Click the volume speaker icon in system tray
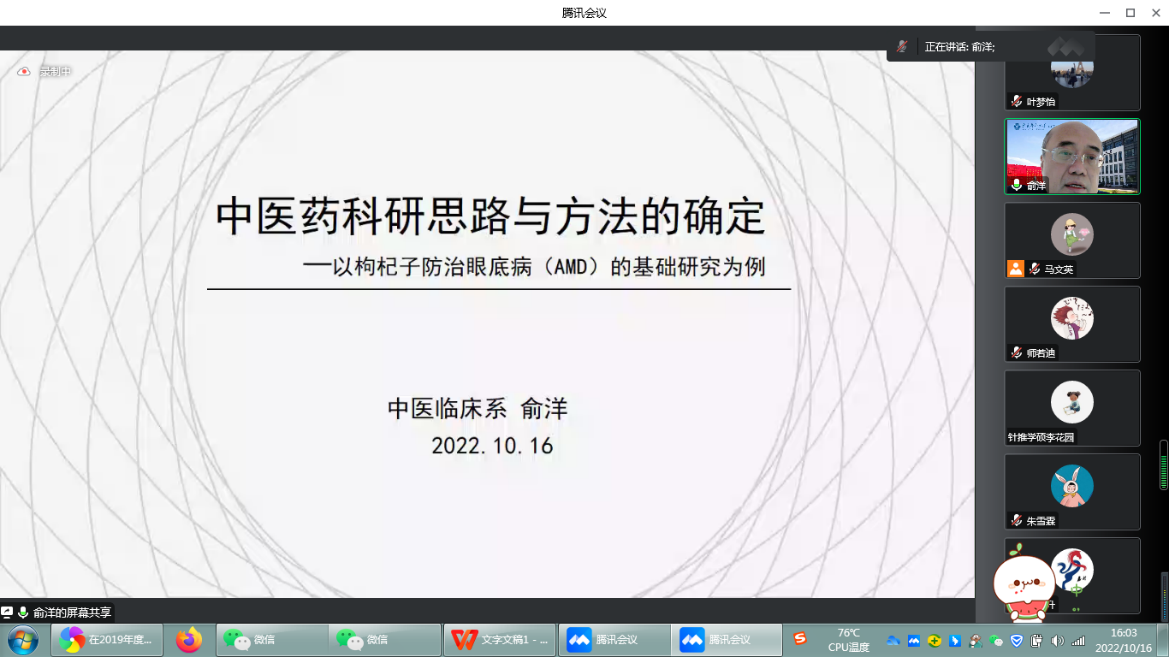The image size is (1169, 657). (1058, 640)
